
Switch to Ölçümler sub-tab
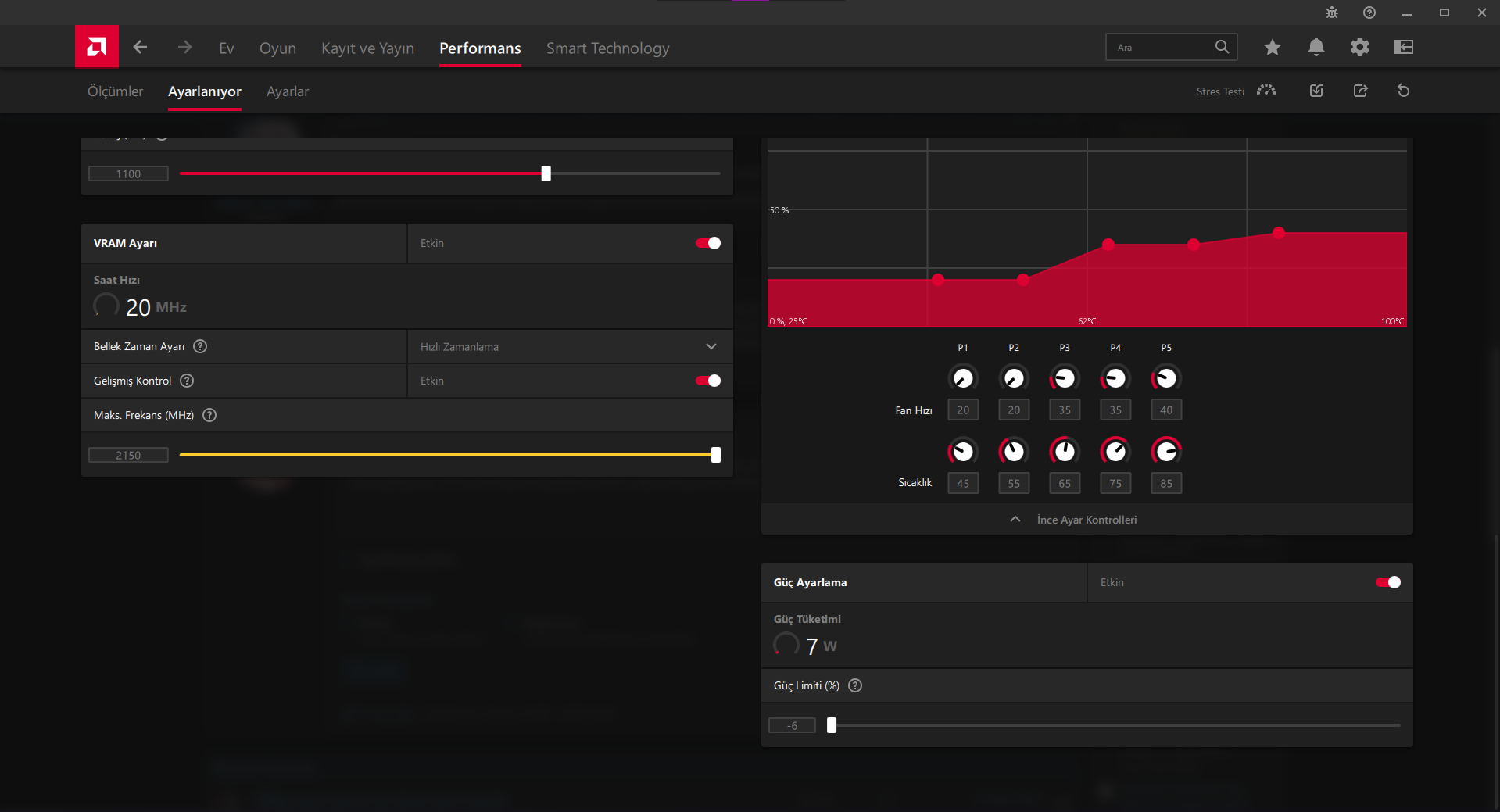click(x=115, y=91)
